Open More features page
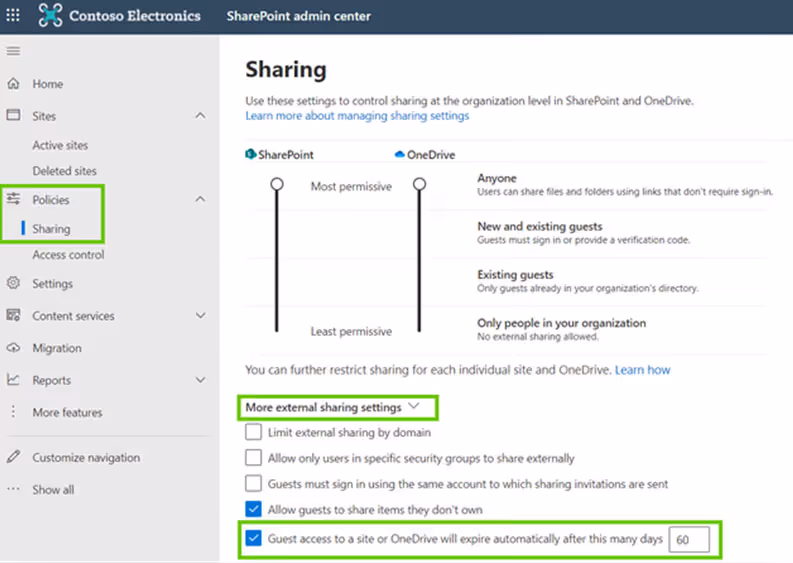This screenshot has height=563, width=793. (x=67, y=412)
